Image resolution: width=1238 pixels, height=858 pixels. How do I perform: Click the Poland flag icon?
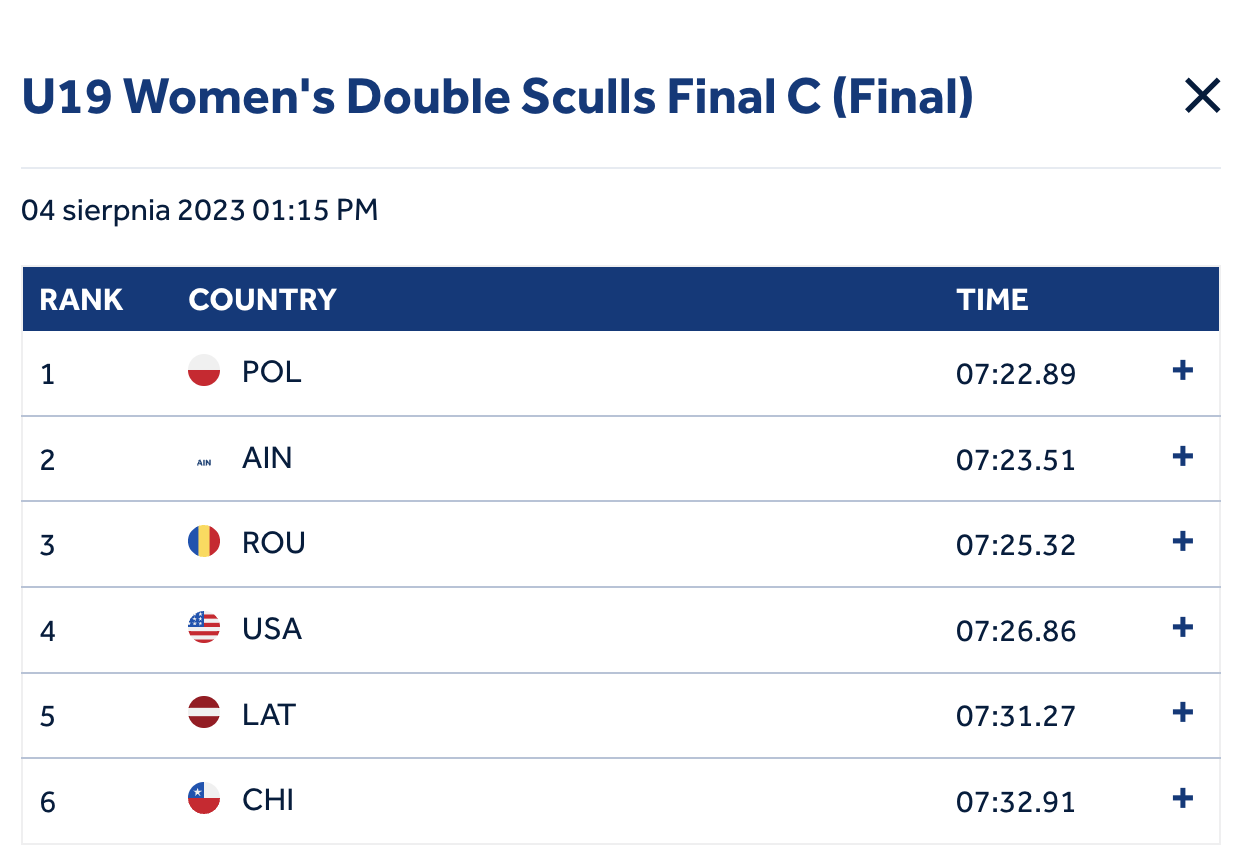[204, 371]
